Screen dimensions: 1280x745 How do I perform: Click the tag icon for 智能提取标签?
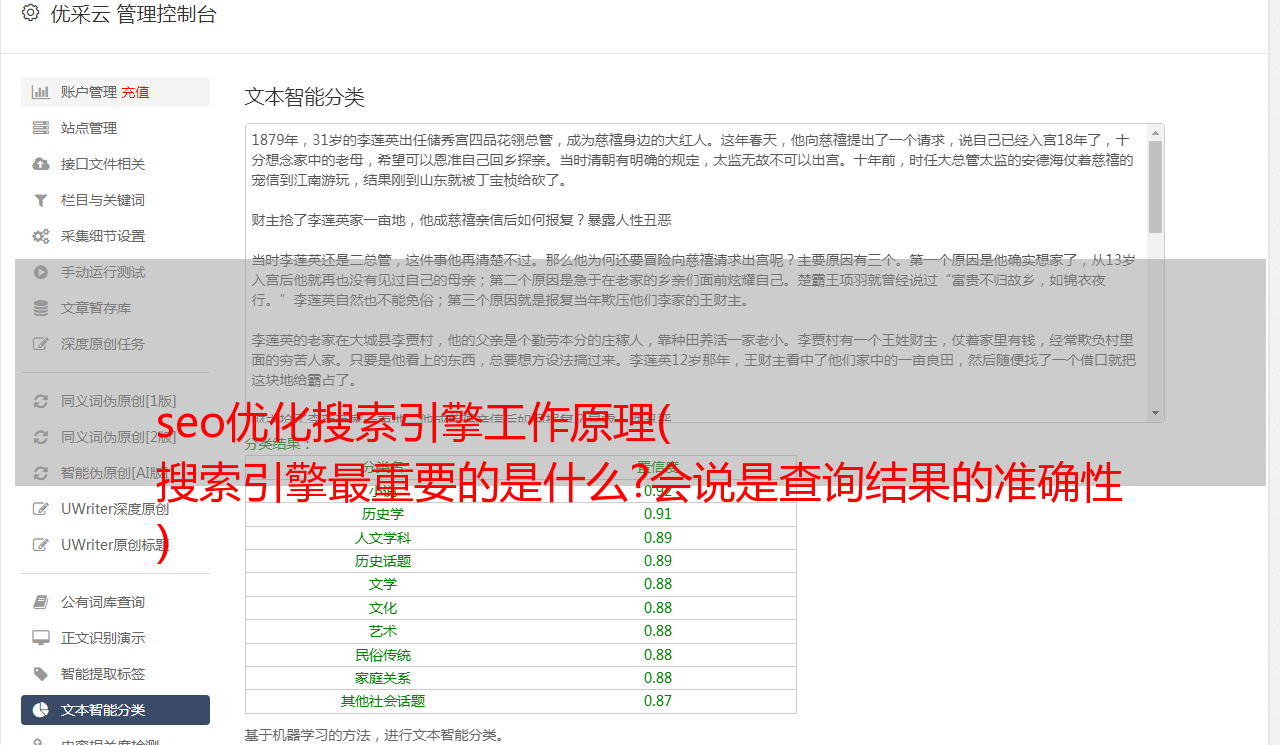[x=41, y=674]
